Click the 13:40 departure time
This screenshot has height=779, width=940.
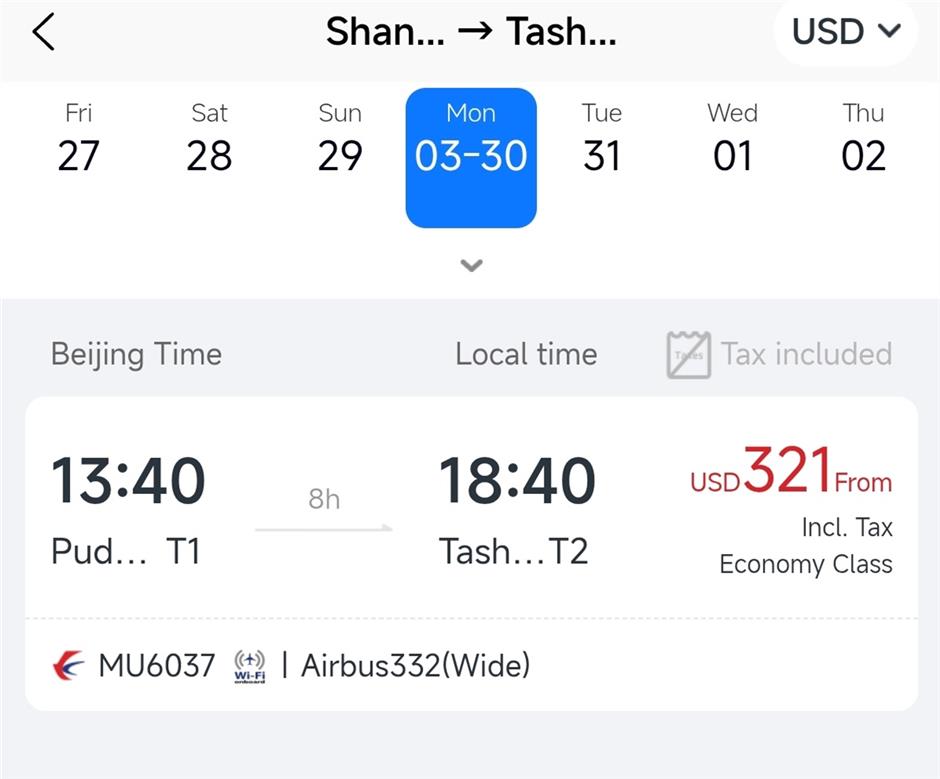pyautogui.click(x=128, y=481)
